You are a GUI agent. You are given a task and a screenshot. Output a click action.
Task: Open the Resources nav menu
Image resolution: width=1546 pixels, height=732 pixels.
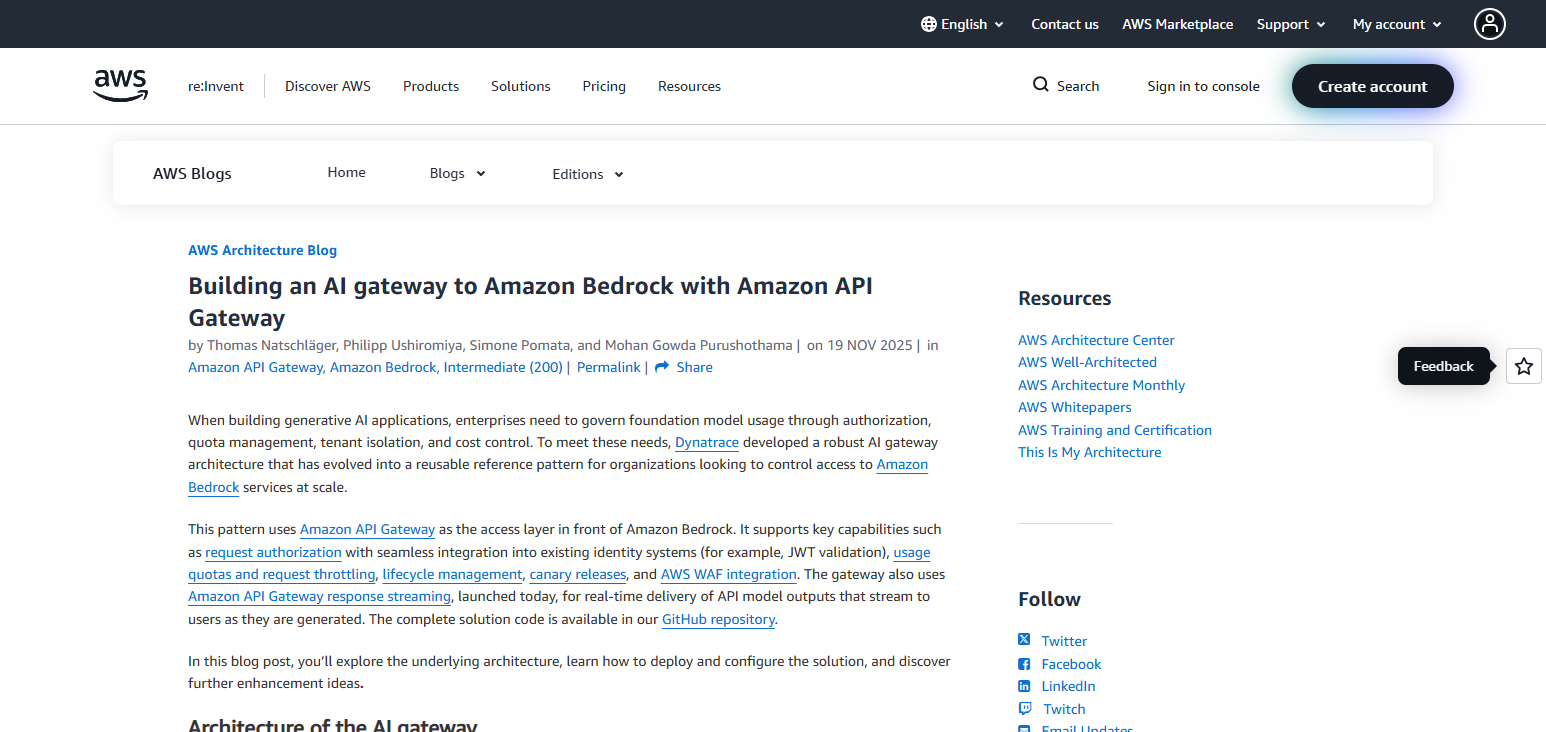click(689, 86)
